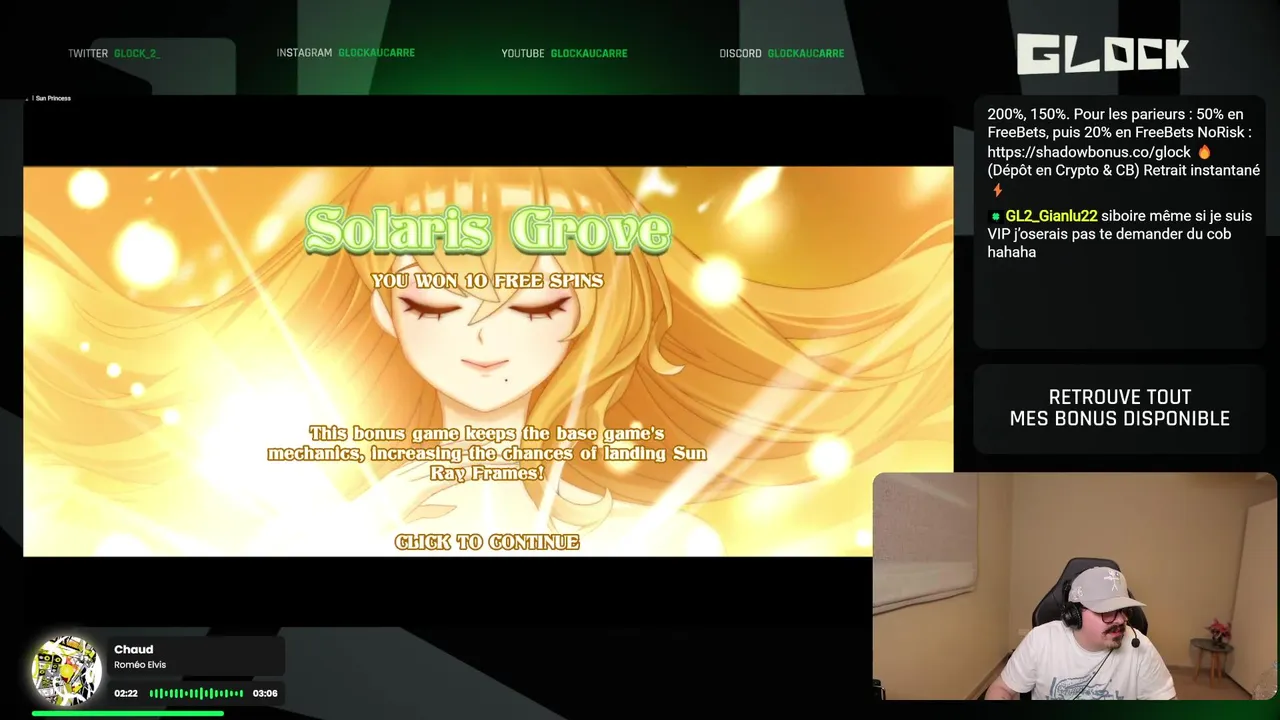Click the bonus game description text
Viewport: 1280px width, 720px height.
point(487,453)
